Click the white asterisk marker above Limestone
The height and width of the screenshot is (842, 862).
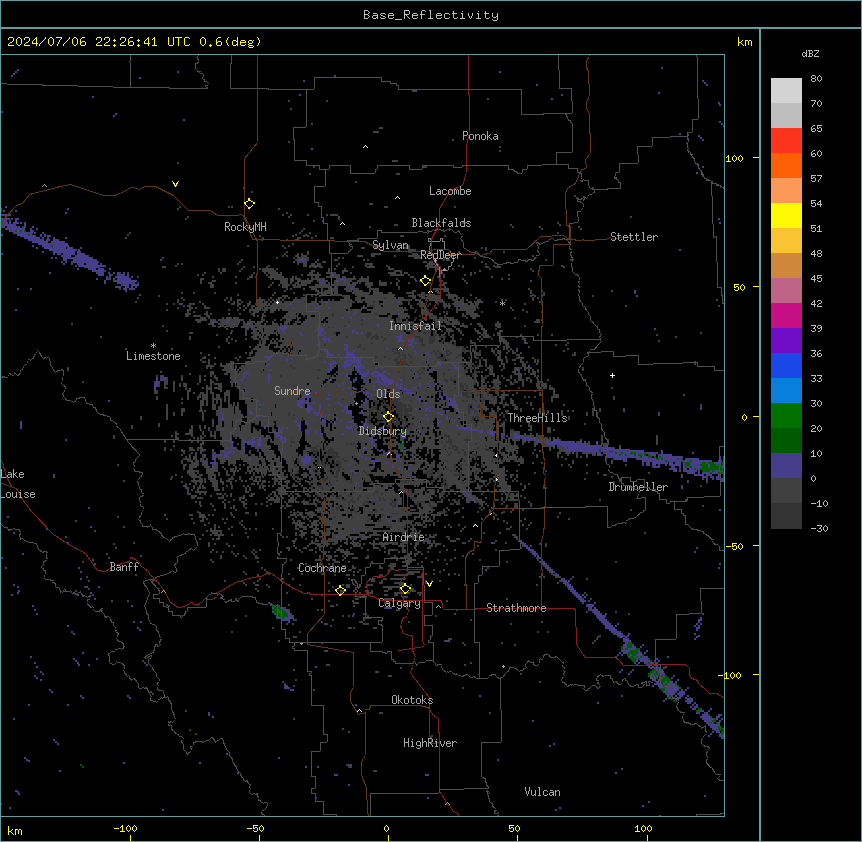[x=153, y=346]
